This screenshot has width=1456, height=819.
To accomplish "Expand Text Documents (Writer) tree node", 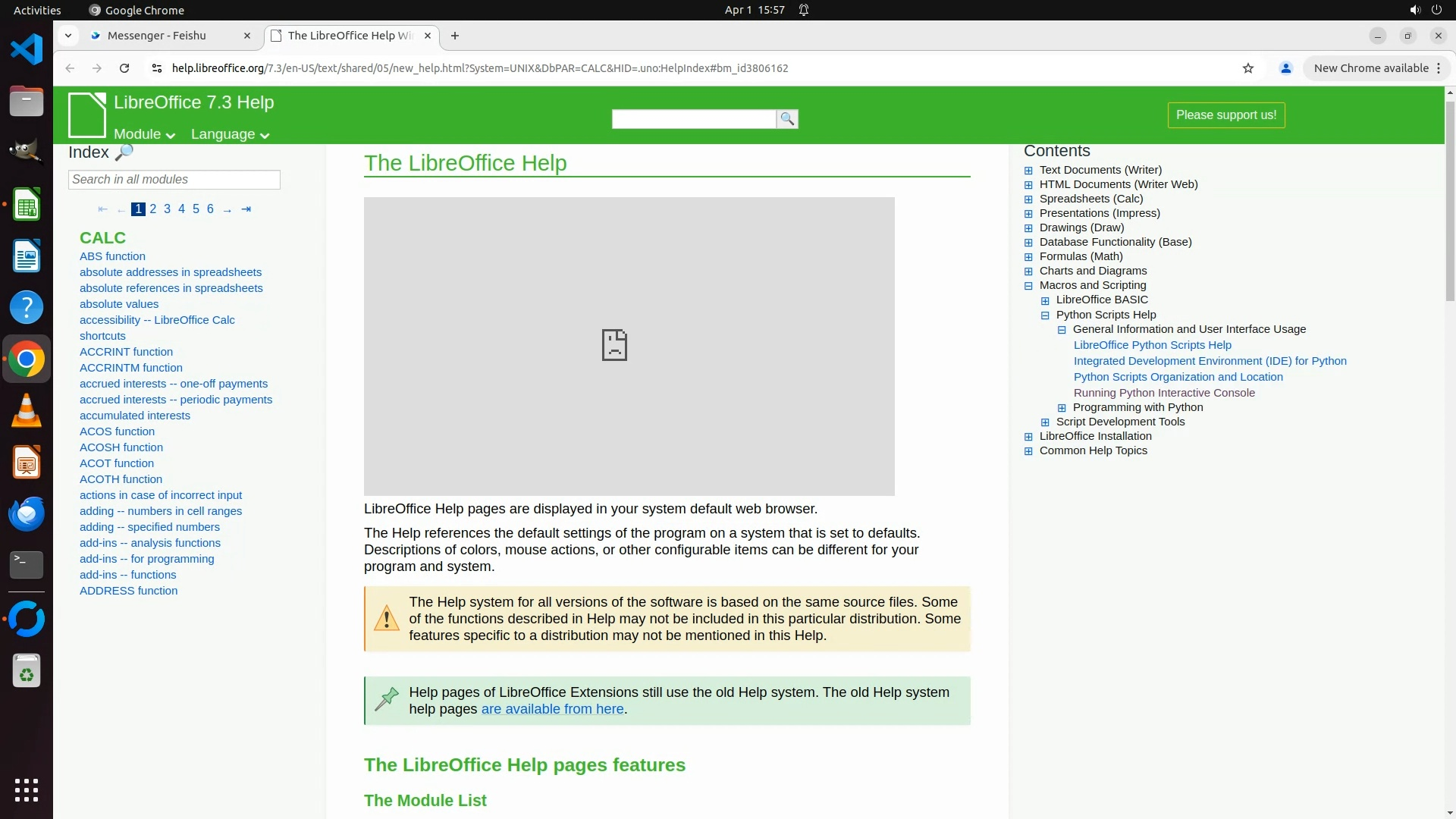I will (x=1028, y=171).
